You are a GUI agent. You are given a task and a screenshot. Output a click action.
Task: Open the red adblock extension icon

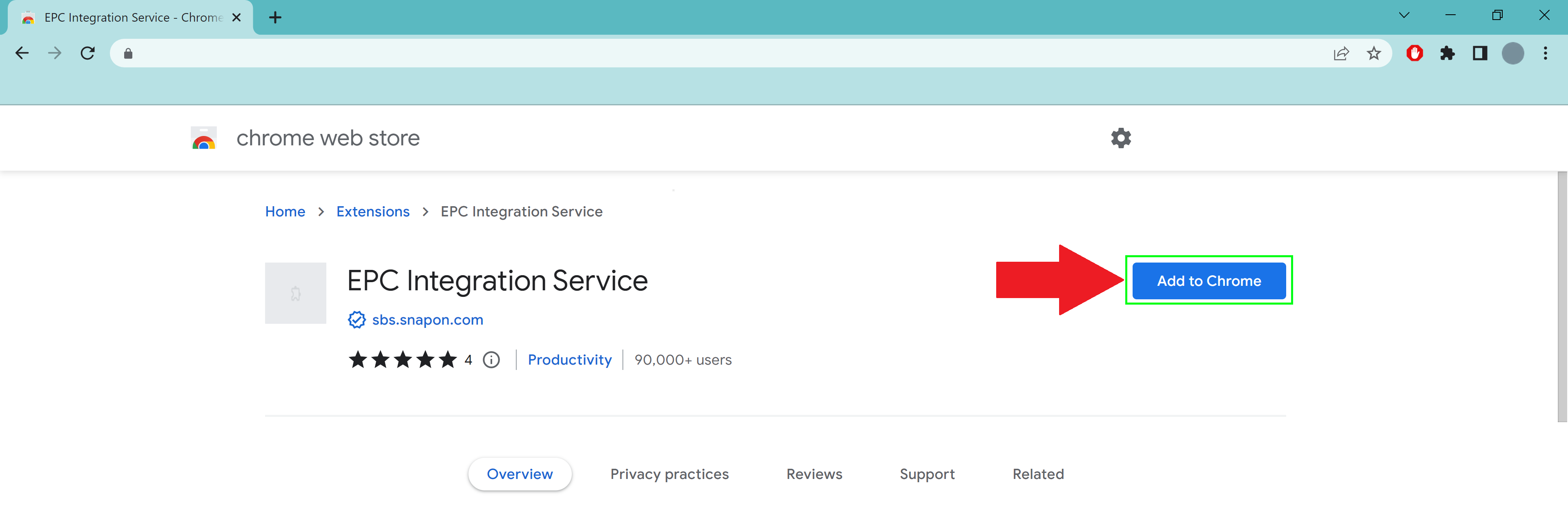1414,53
